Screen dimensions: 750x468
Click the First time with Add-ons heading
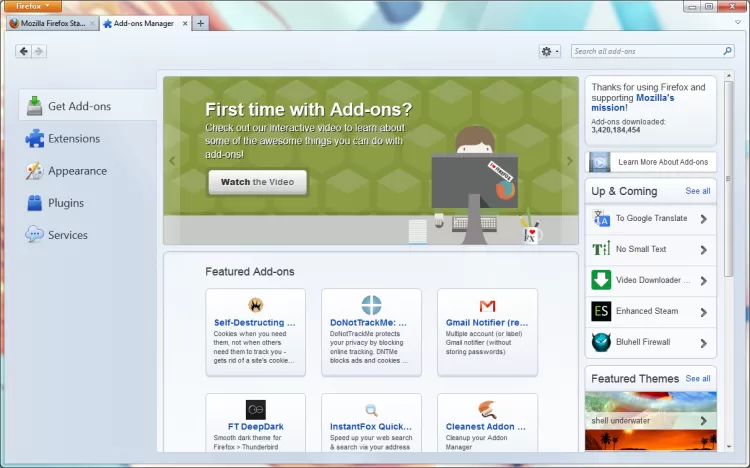coord(309,110)
